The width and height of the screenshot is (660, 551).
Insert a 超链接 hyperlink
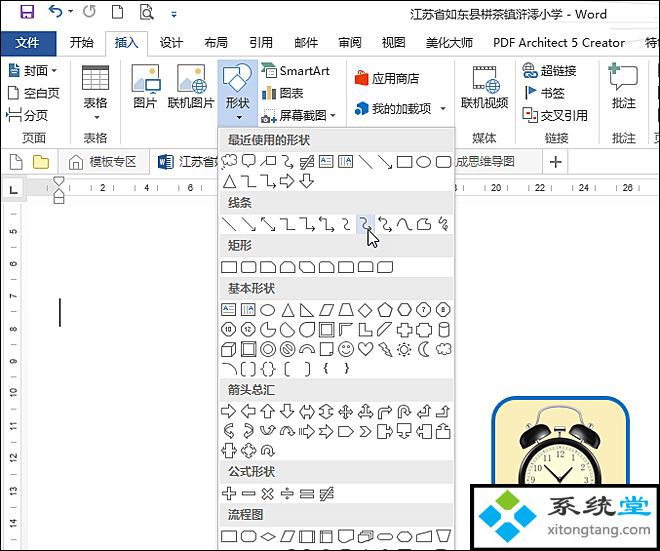point(549,71)
